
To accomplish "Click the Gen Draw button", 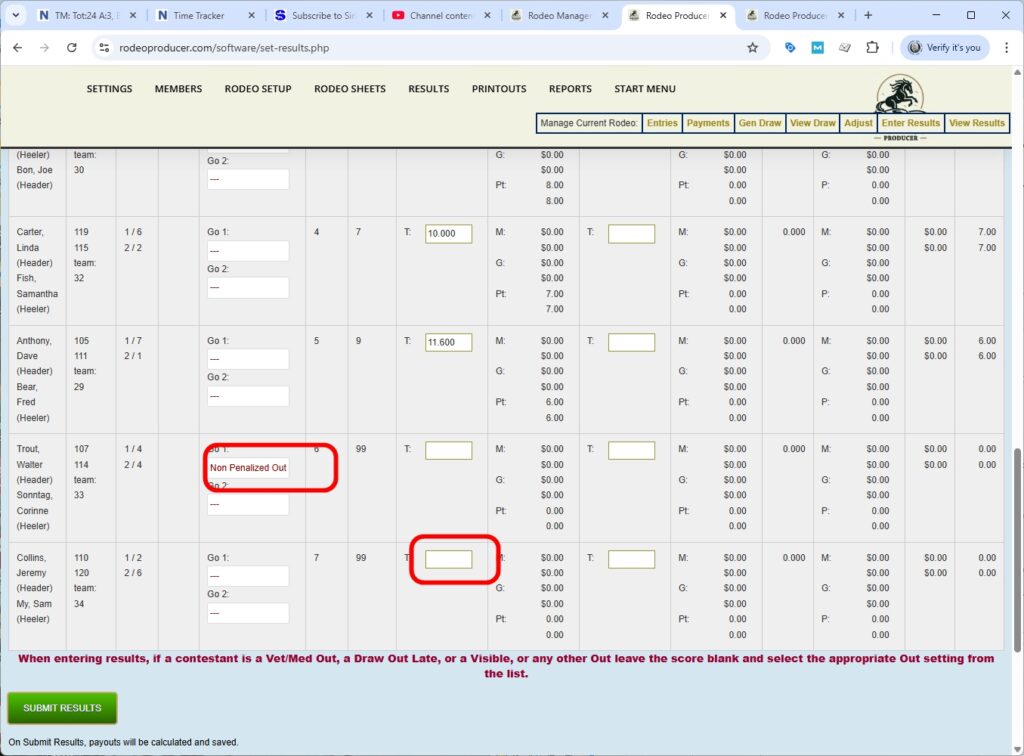I will coord(760,123).
